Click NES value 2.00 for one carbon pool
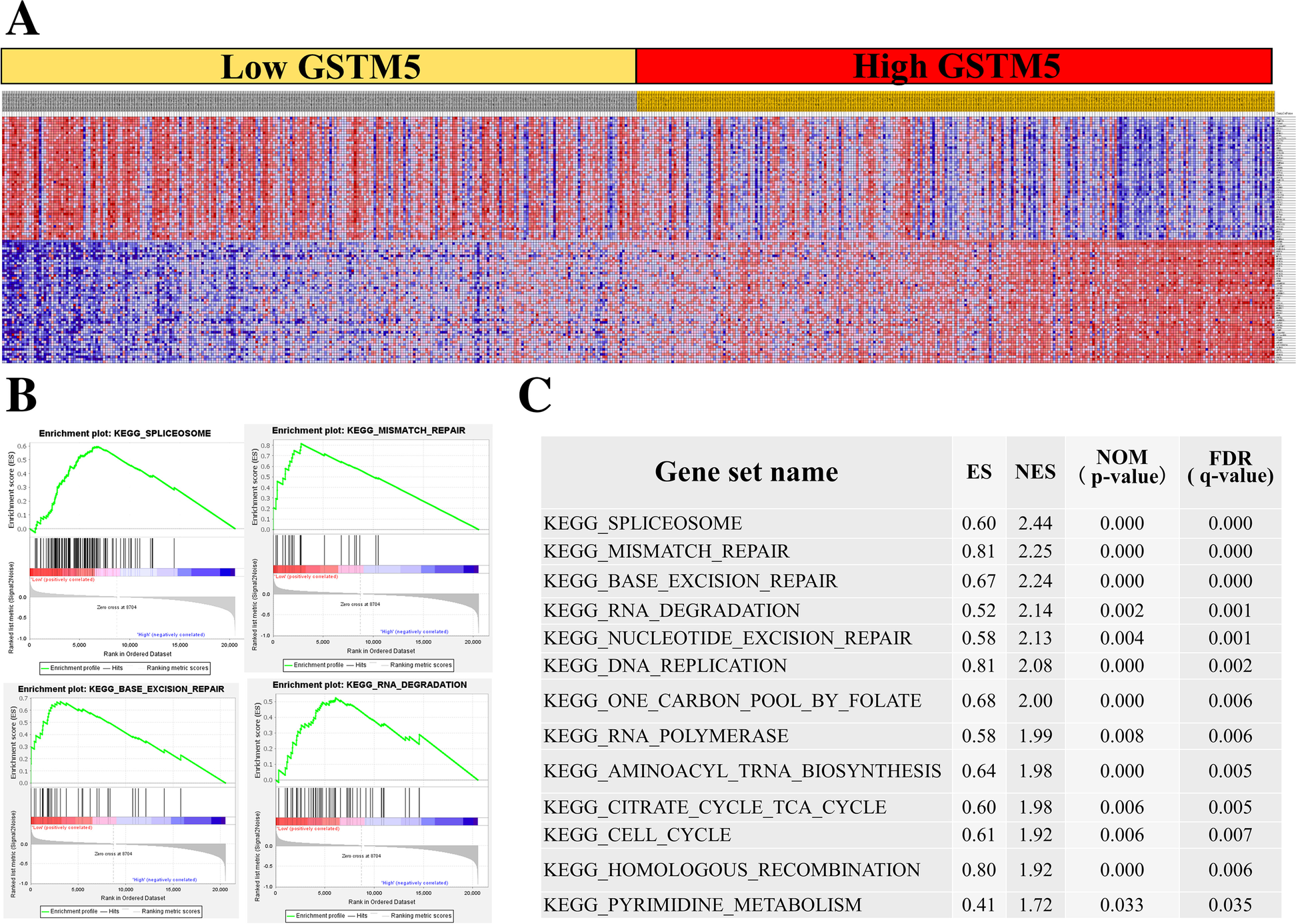The image size is (1296, 924). [x=1035, y=701]
